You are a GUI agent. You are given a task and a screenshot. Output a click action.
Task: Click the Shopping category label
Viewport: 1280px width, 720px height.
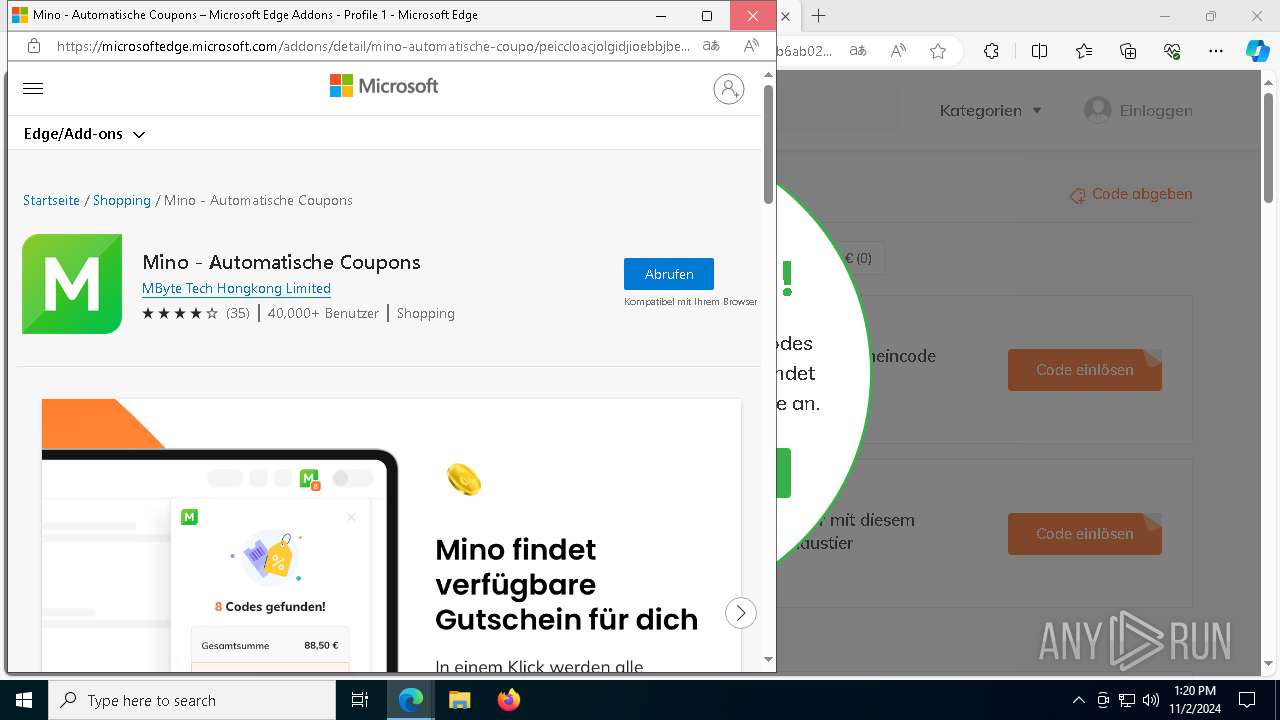click(426, 313)
